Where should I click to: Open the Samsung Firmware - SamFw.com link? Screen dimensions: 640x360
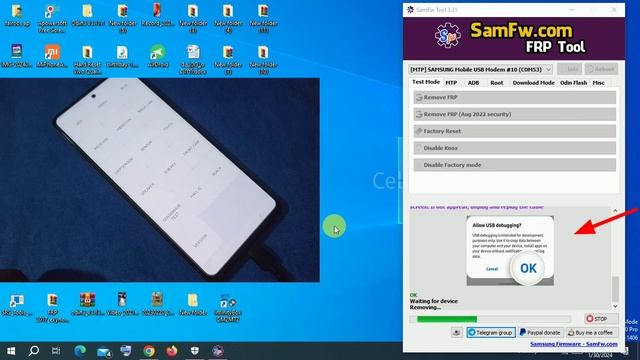[573, 344]
